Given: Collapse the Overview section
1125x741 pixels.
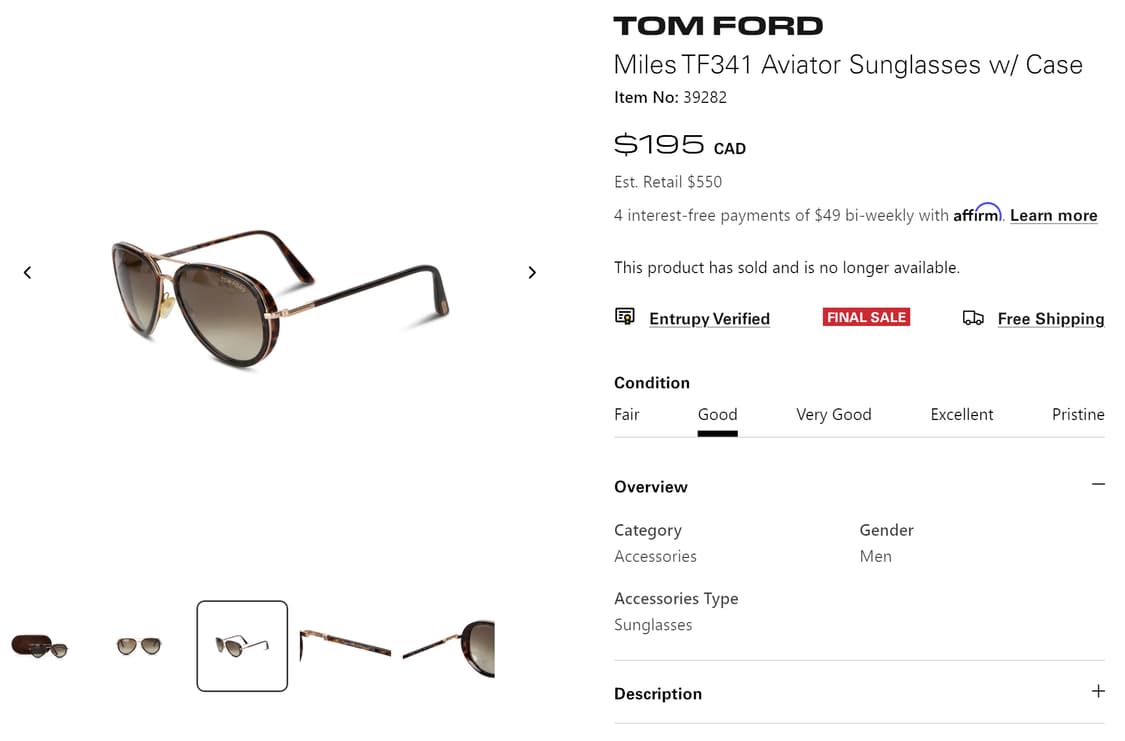Looking at the screenshot, I should 1097,484.
